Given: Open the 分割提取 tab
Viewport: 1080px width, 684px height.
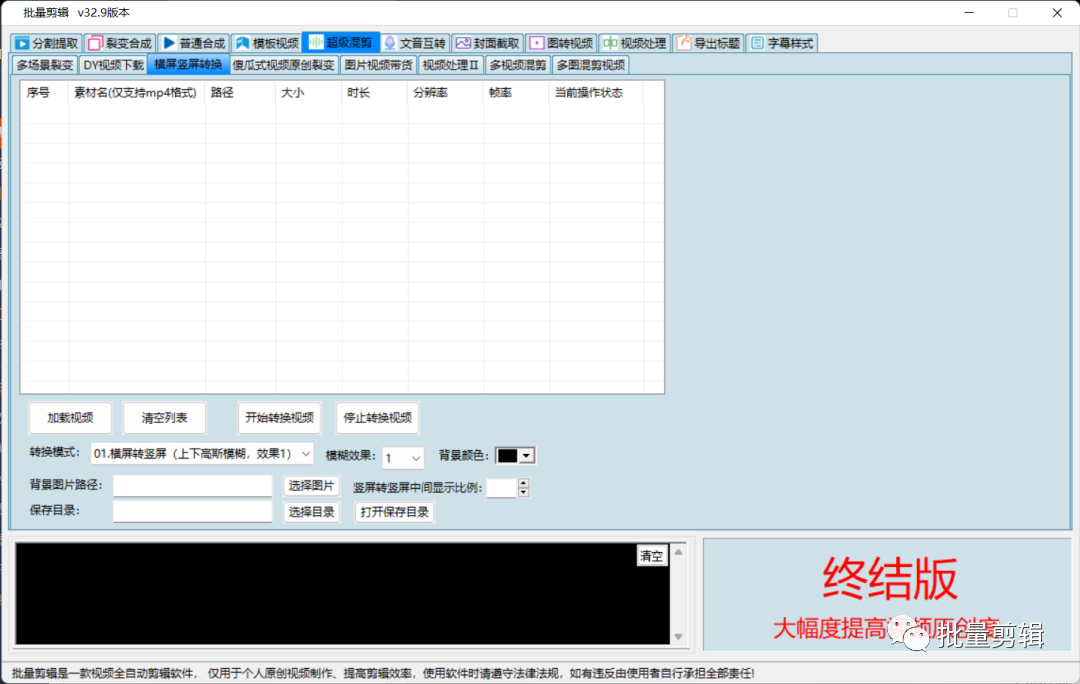Looking at the screenshot, I should tap(47, 43).
